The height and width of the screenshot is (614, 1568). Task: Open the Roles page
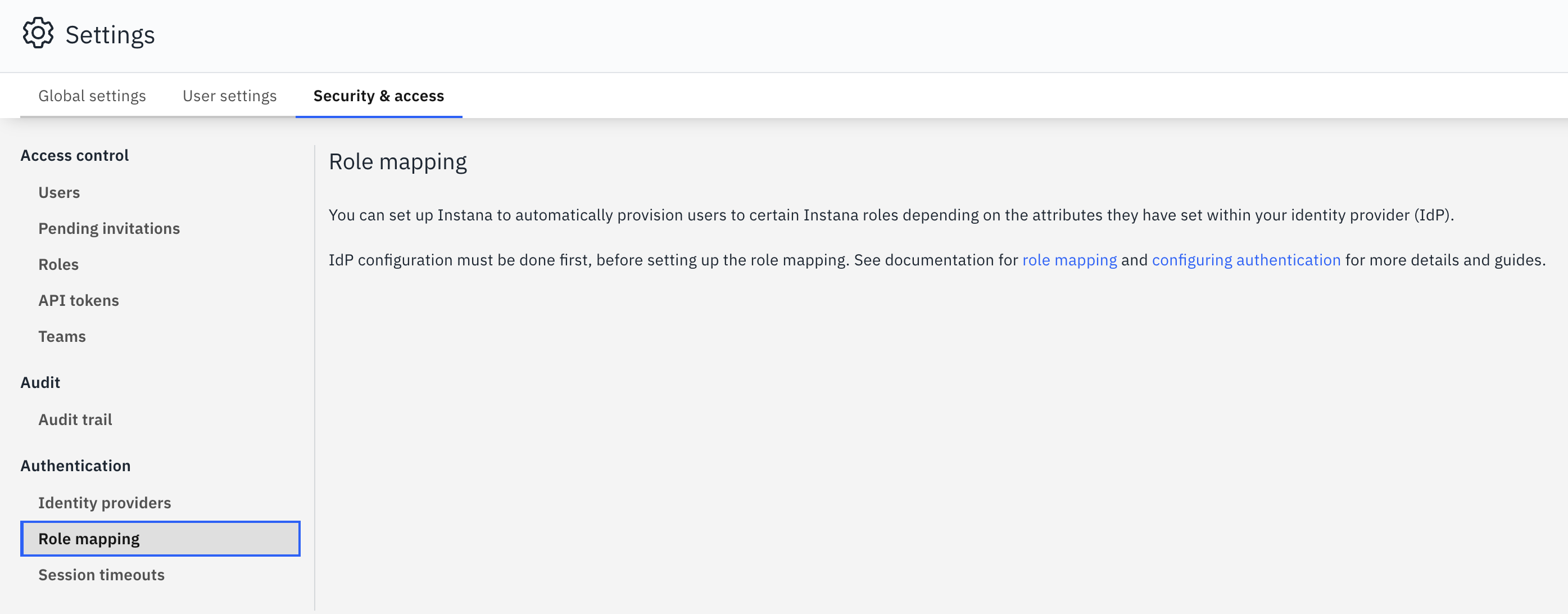[58, 264]
